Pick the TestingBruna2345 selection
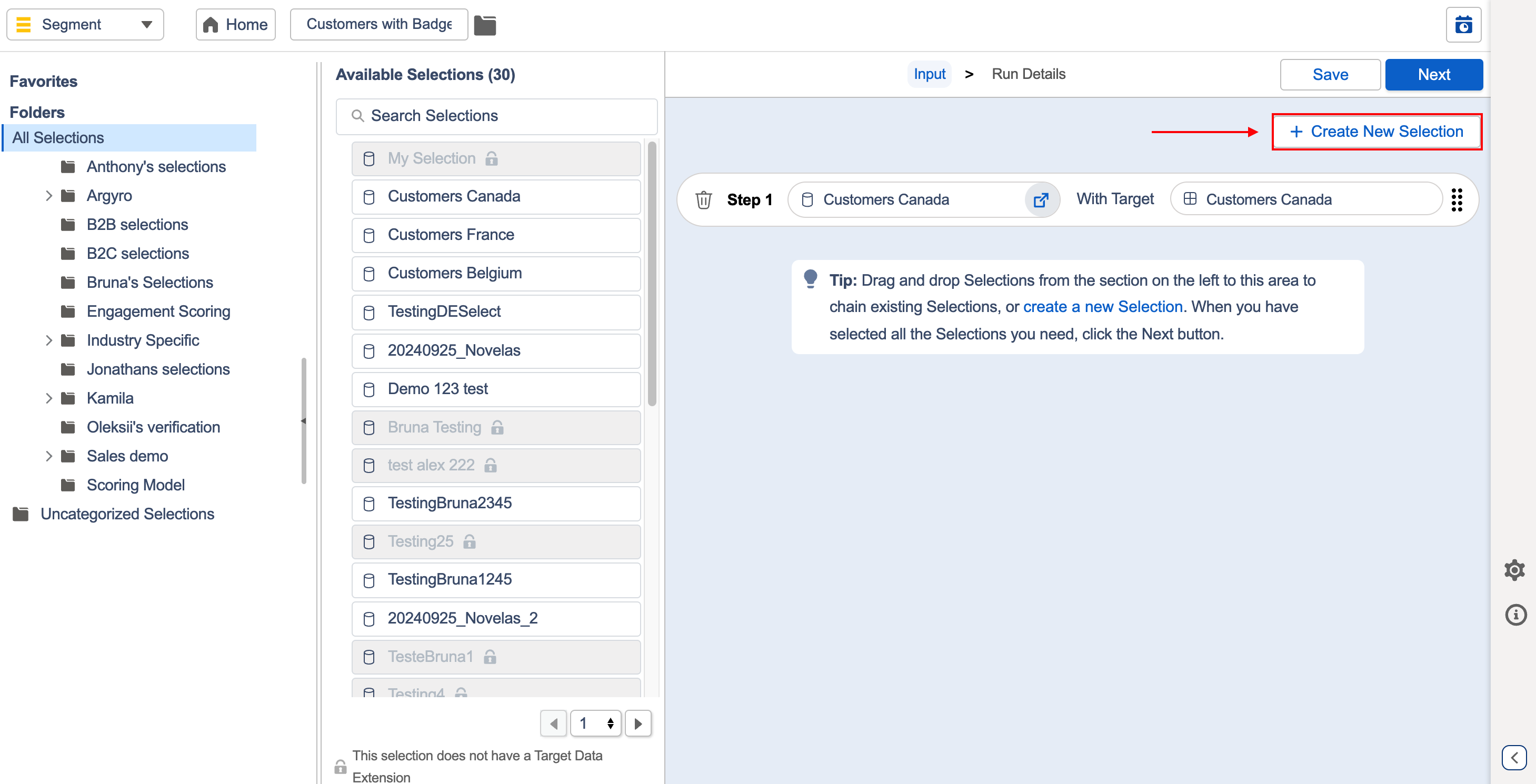The image size is (1536, 784). tap(496, 503)
